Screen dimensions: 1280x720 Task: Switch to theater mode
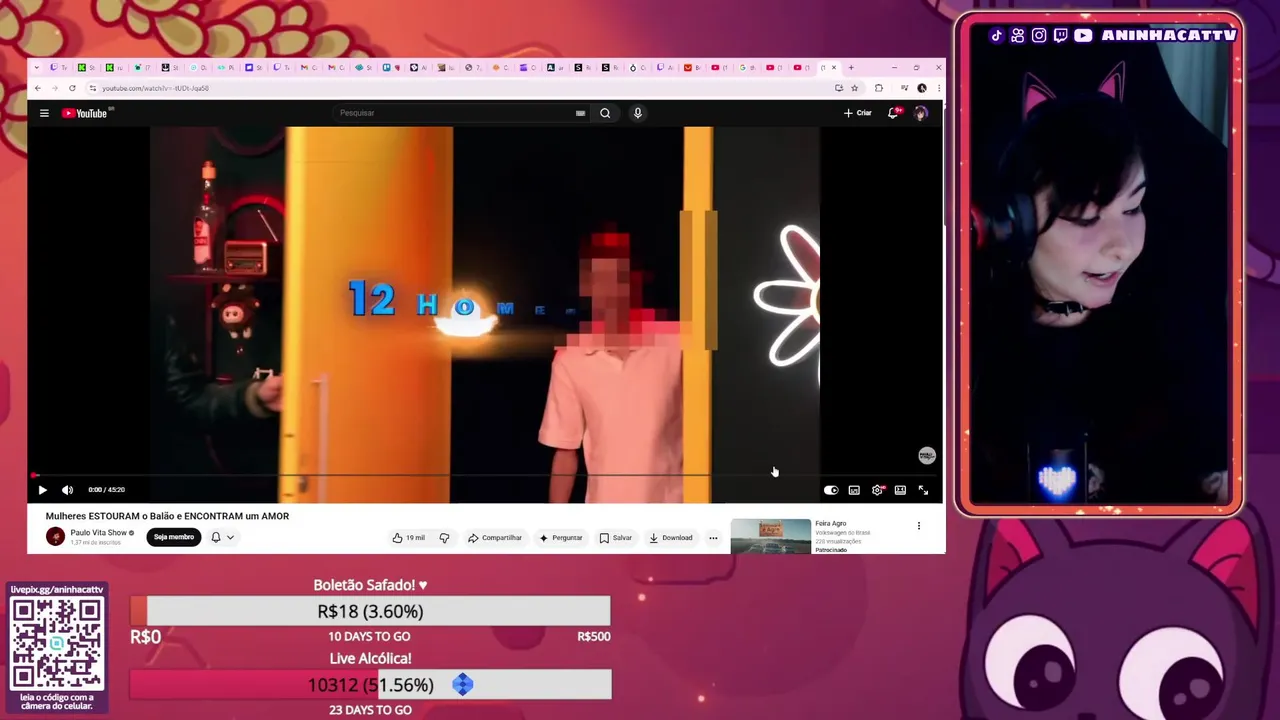point(900,490)
